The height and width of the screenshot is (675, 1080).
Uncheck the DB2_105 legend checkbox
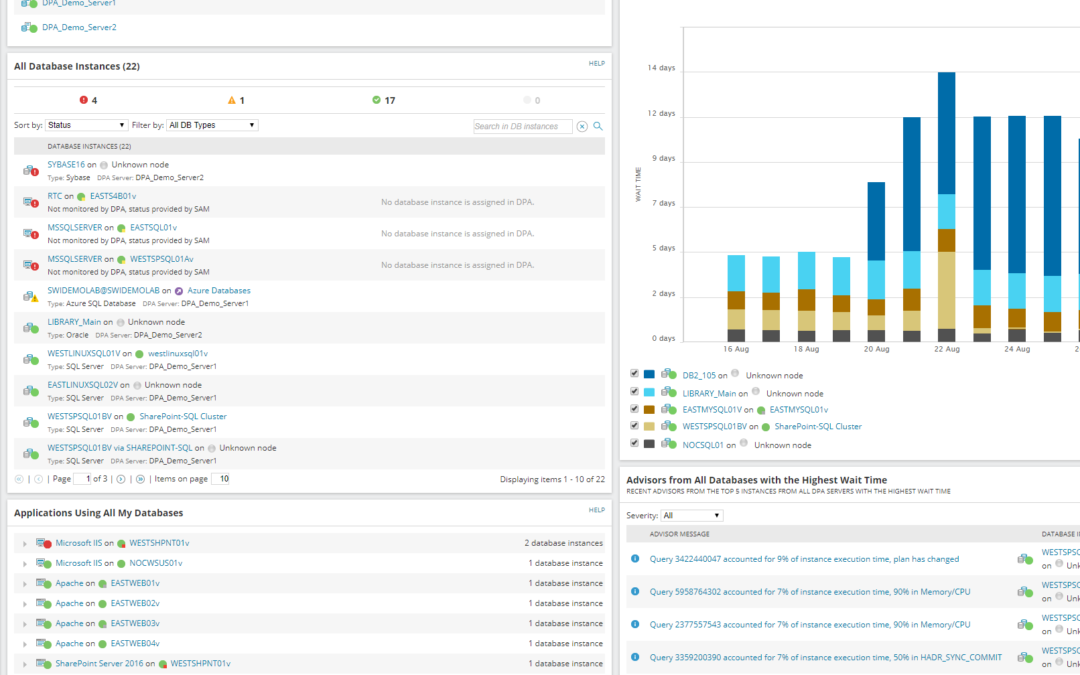coord(634,373)
